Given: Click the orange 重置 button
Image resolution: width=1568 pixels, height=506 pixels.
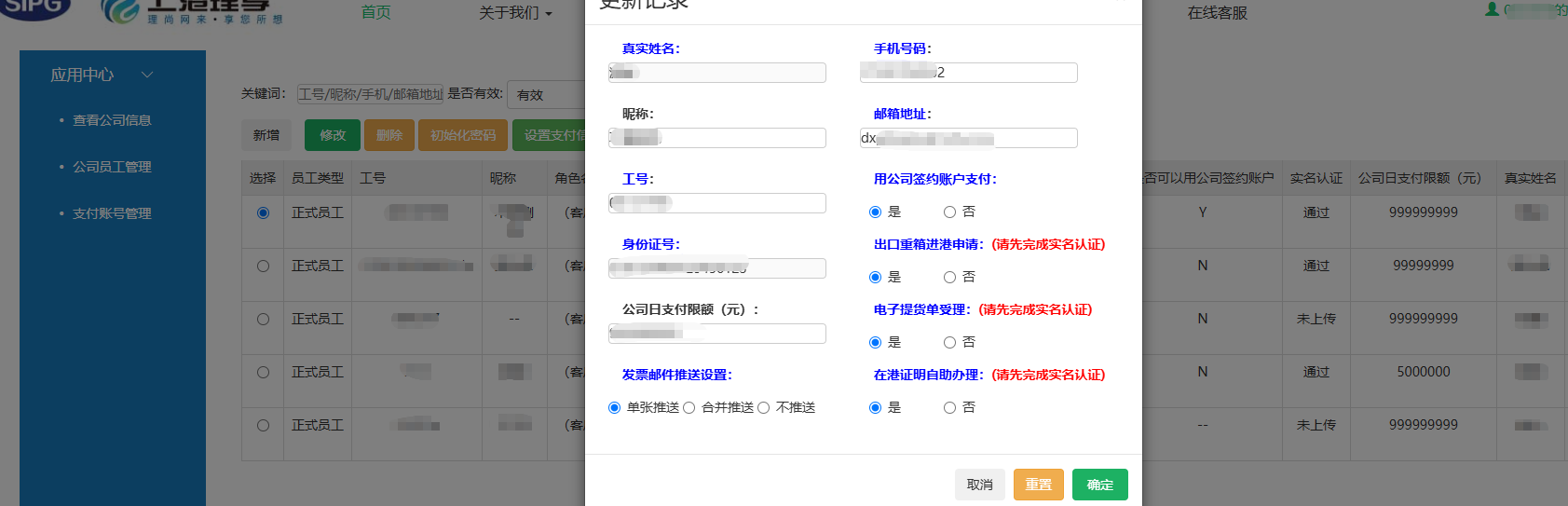Looking at the screenshot, I should (x=1039, y=485).
